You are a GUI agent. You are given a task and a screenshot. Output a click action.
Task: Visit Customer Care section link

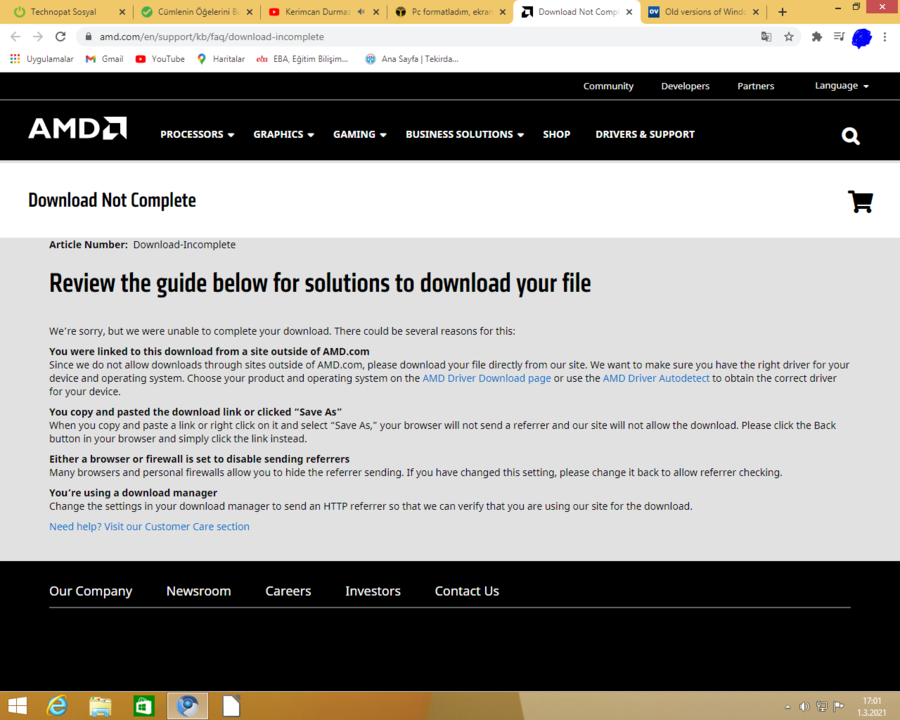pyautogui.click(x=149, y=527)
